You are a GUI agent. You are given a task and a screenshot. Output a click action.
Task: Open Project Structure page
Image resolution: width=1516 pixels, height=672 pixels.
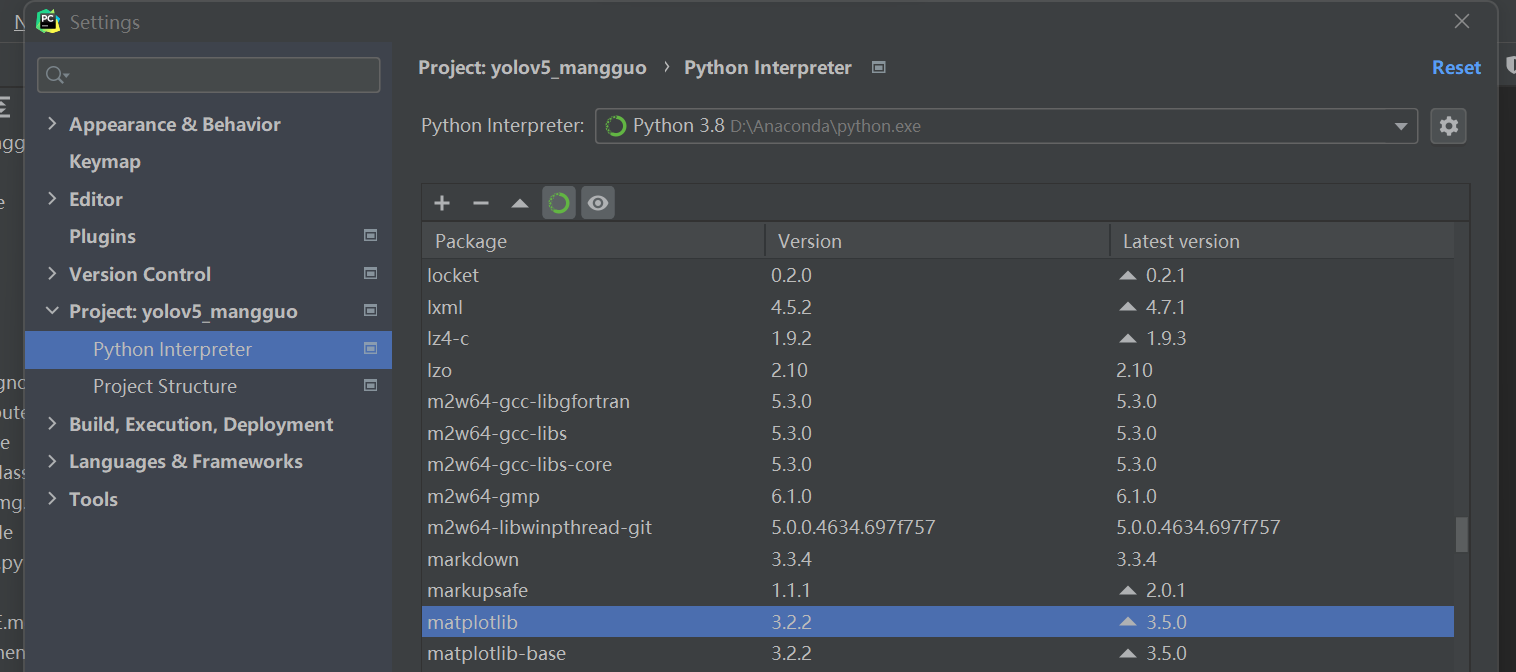tap(165, 386)
